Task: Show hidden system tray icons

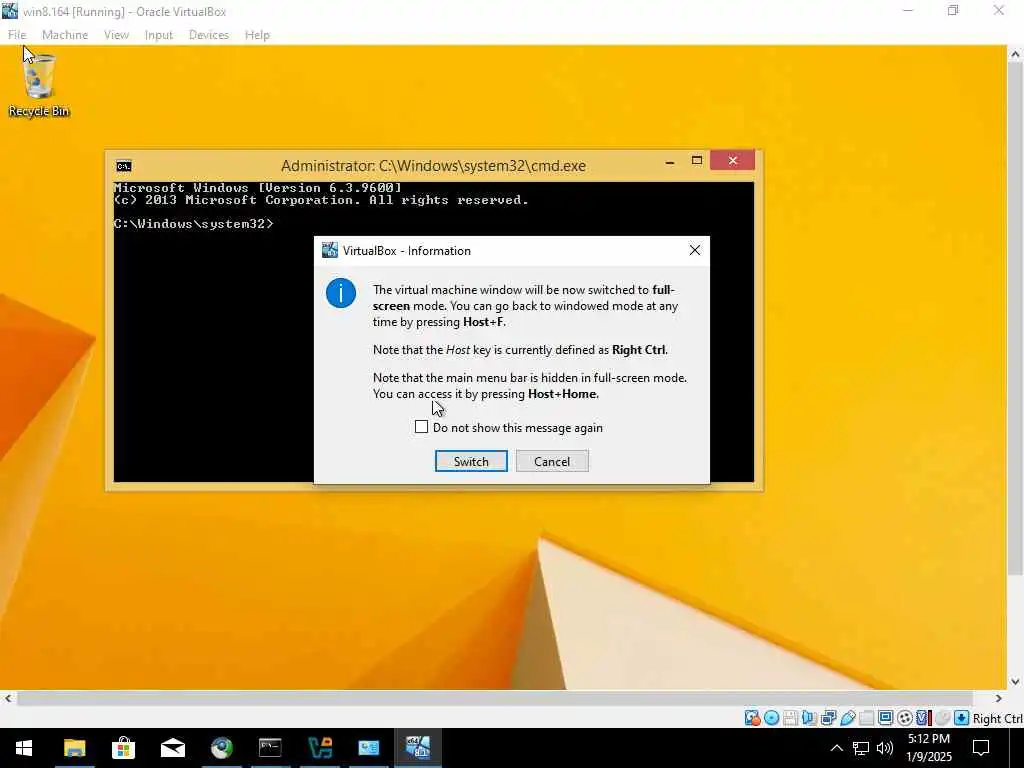Action: (x=836, y=748)
